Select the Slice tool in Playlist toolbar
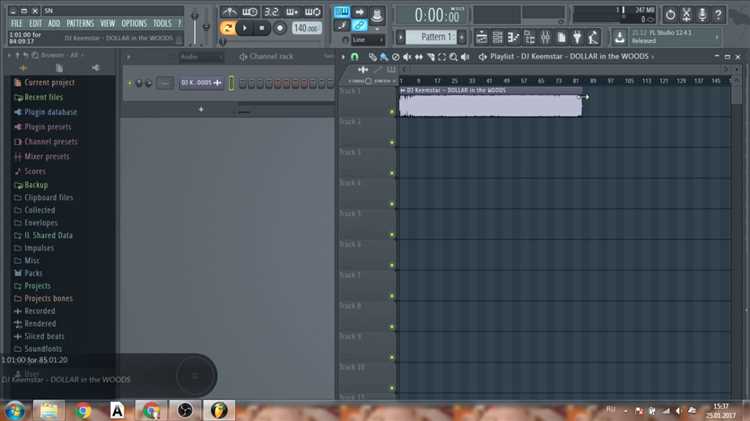Screen dimensions: 750x421 point(430,57)
